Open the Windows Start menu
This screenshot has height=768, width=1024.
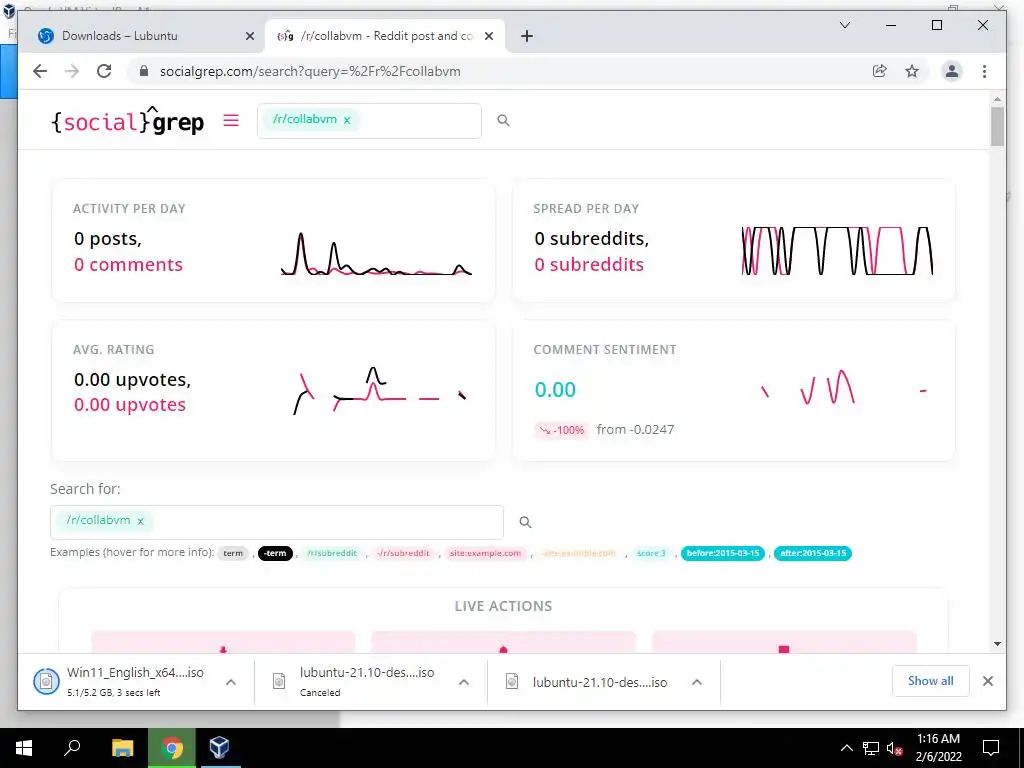pos(24,748)
